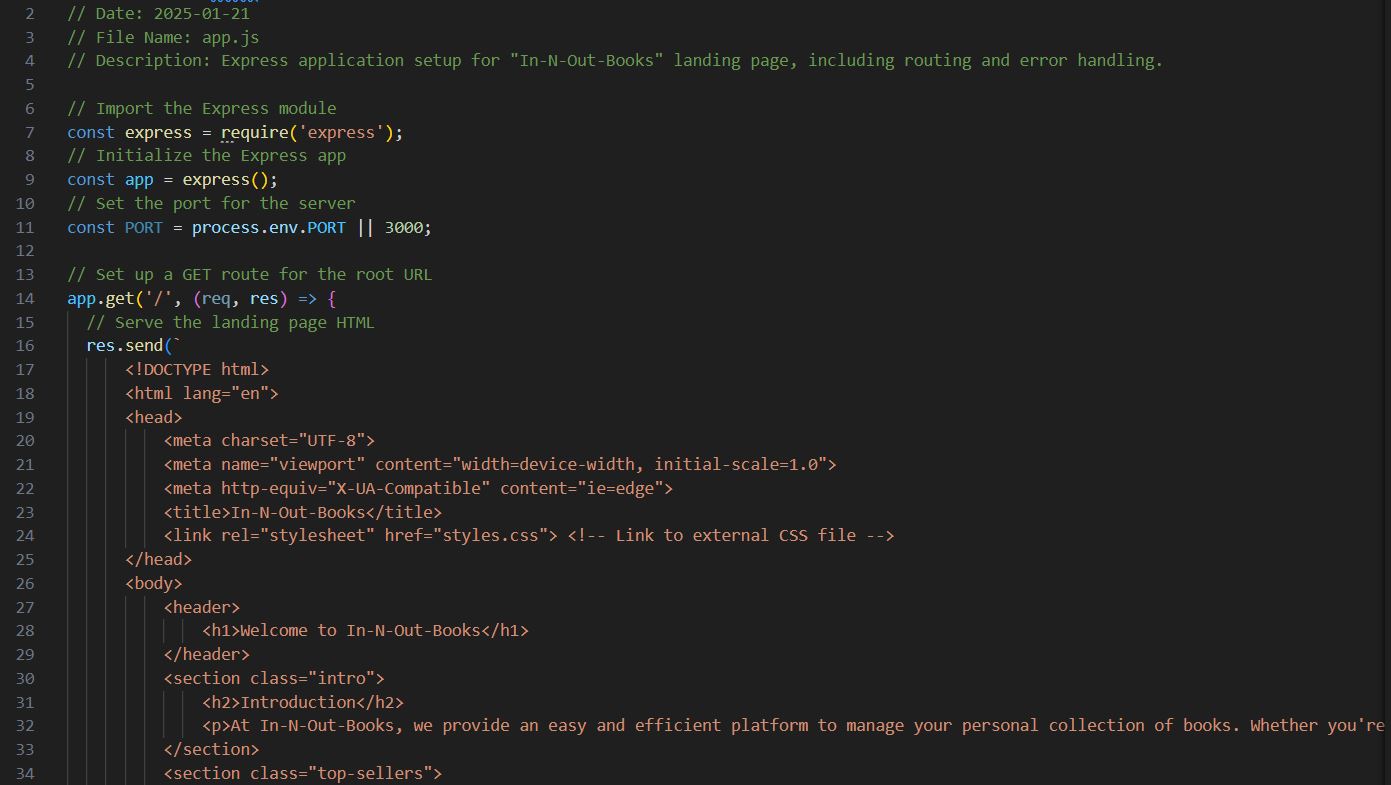Click line number 26 in the gutter
The height and width of the screenshot is (785, 1391).
(25, 583)
